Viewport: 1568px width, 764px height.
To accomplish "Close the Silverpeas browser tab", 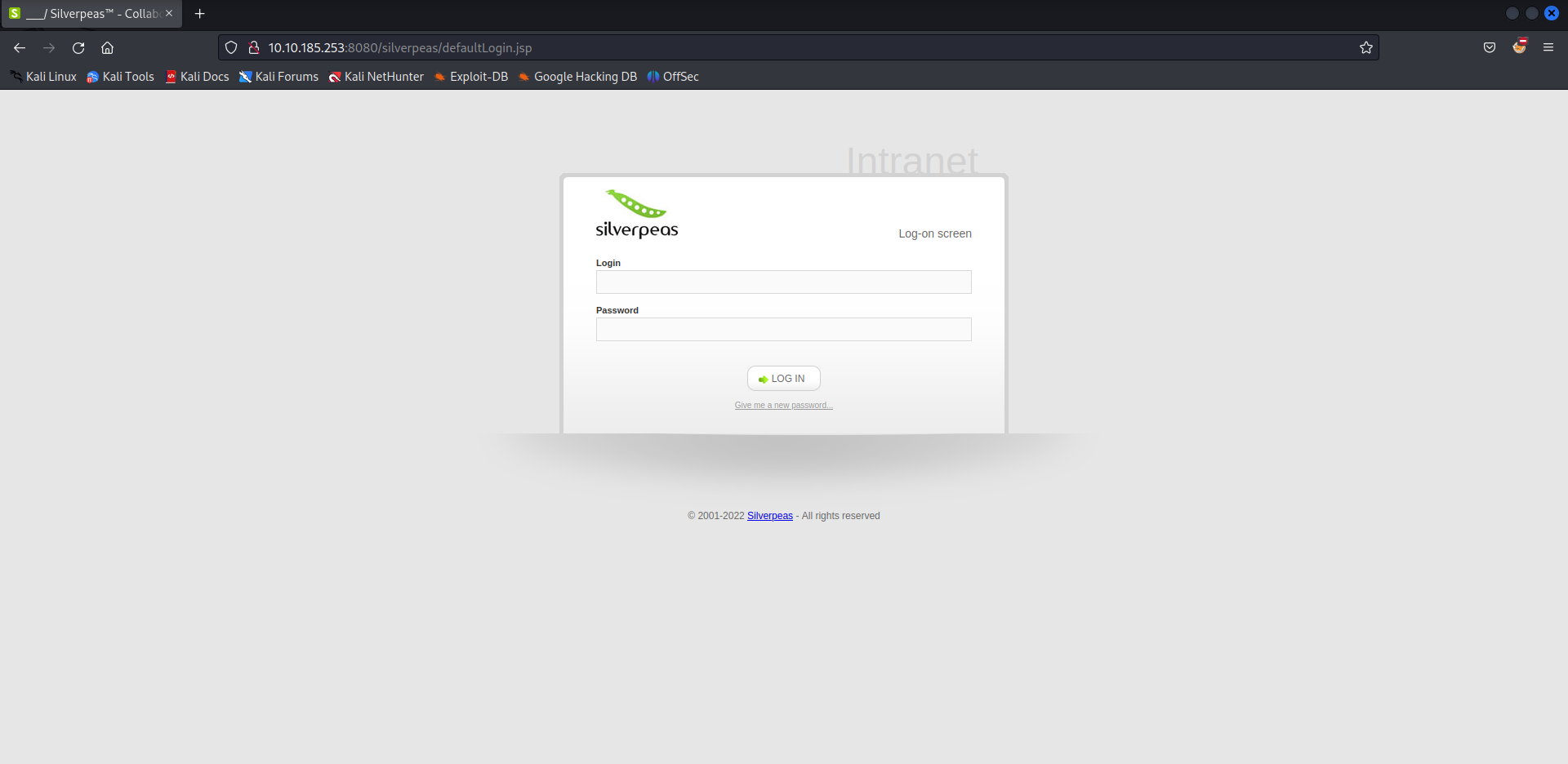I will coord(169,14).
